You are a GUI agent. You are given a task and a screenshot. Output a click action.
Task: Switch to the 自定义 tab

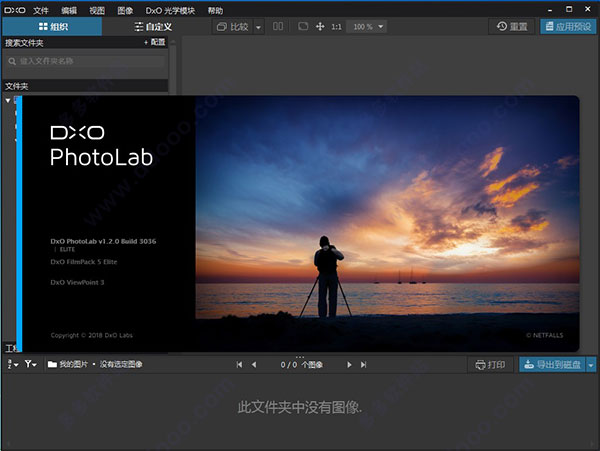click(x=153, y=26)
